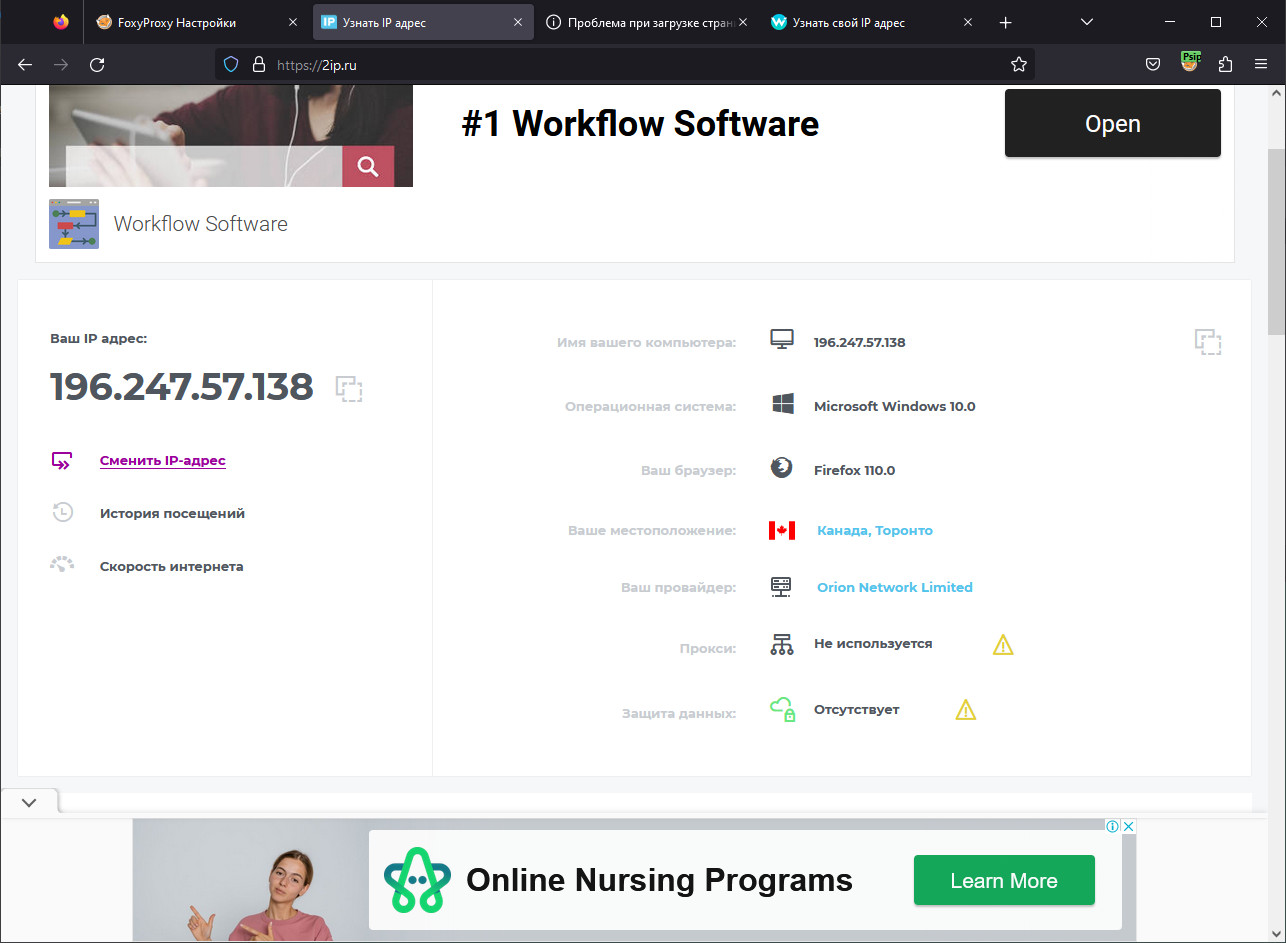
Task: Click the #1 Workflow Software ad headline
Action: coord(640,124)
